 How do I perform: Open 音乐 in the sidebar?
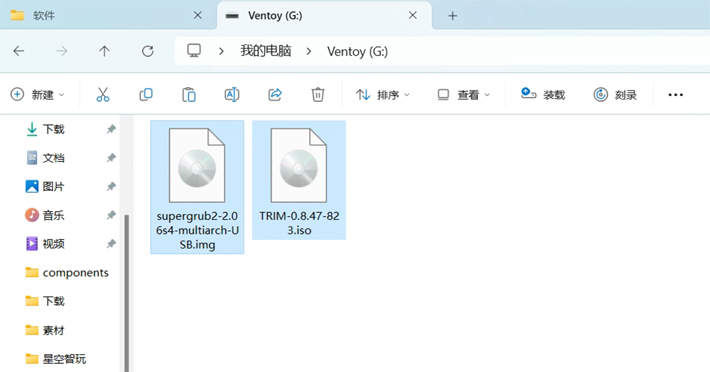(45, 215)
